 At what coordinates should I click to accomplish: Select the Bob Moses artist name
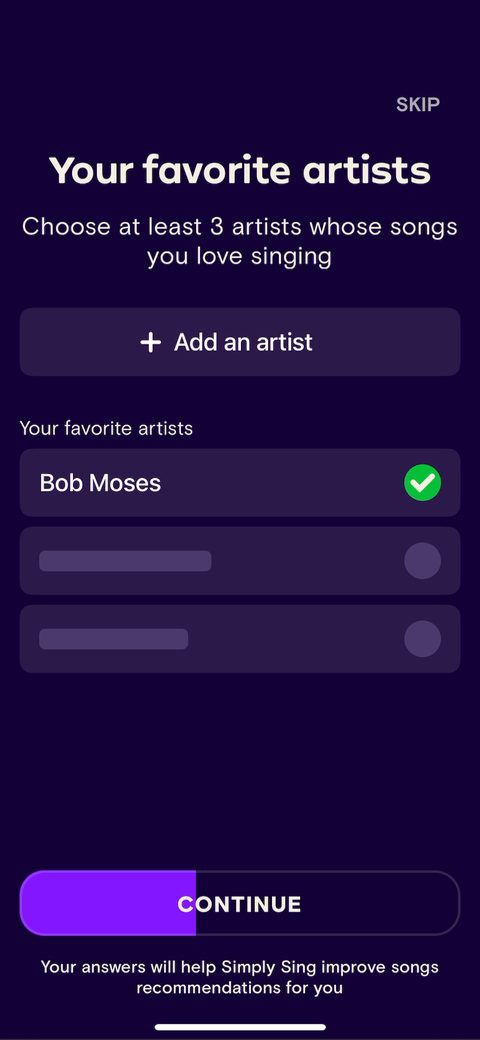pos(100,483)
